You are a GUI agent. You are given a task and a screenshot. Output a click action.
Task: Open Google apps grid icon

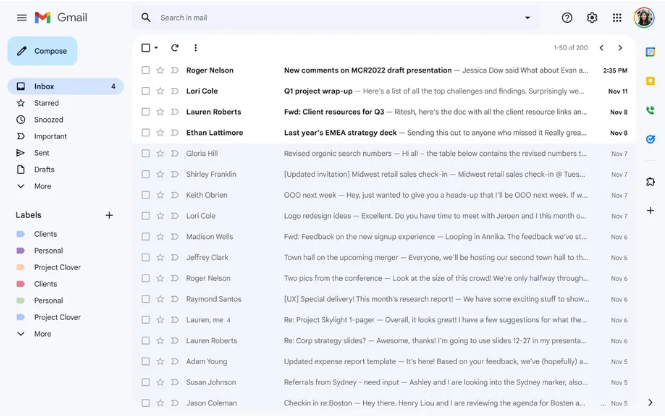click(x=617, y=17)
